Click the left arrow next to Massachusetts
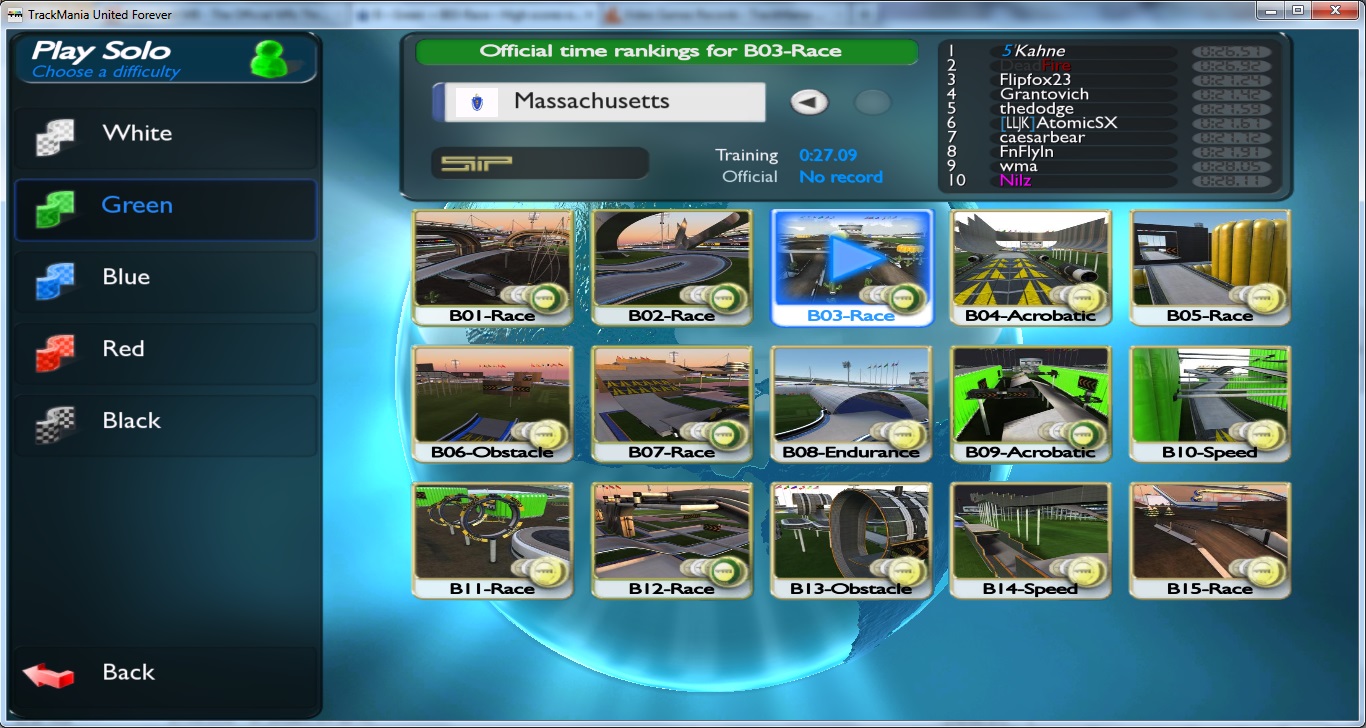Viewport: 1366px width, 728px height. coord(810,102)
